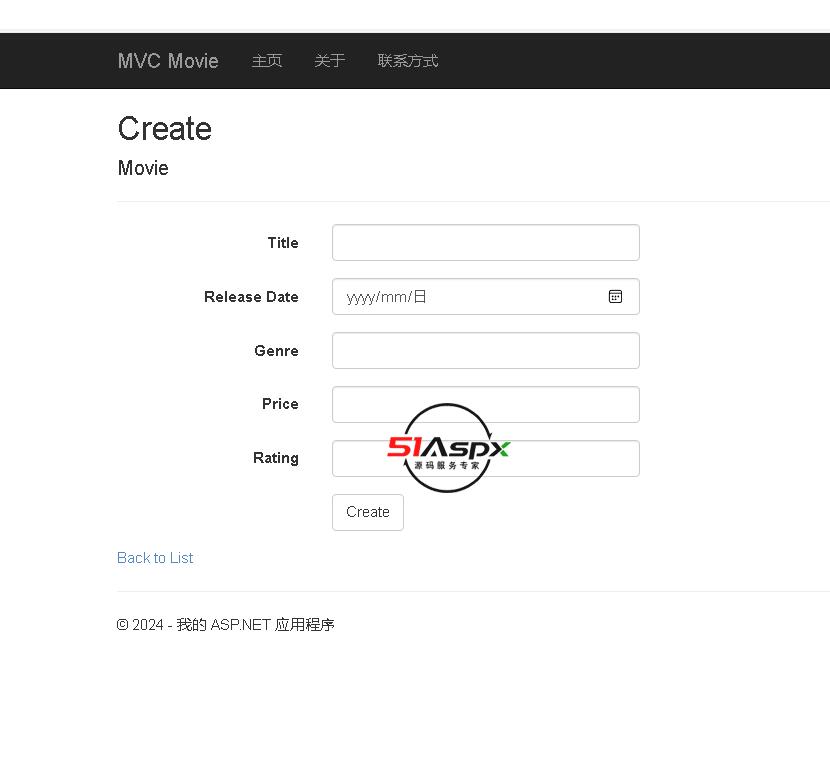This screenshot has height=764, width=830.
Task: Follow the Back to List link
Action: tap(155, 558)
